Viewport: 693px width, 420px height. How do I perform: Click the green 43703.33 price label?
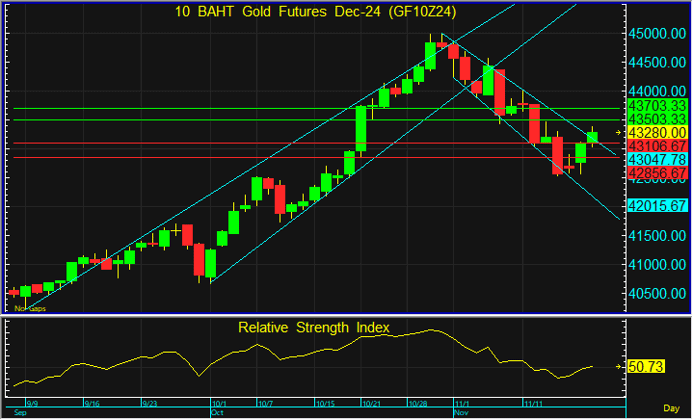(x=656, y=105)
